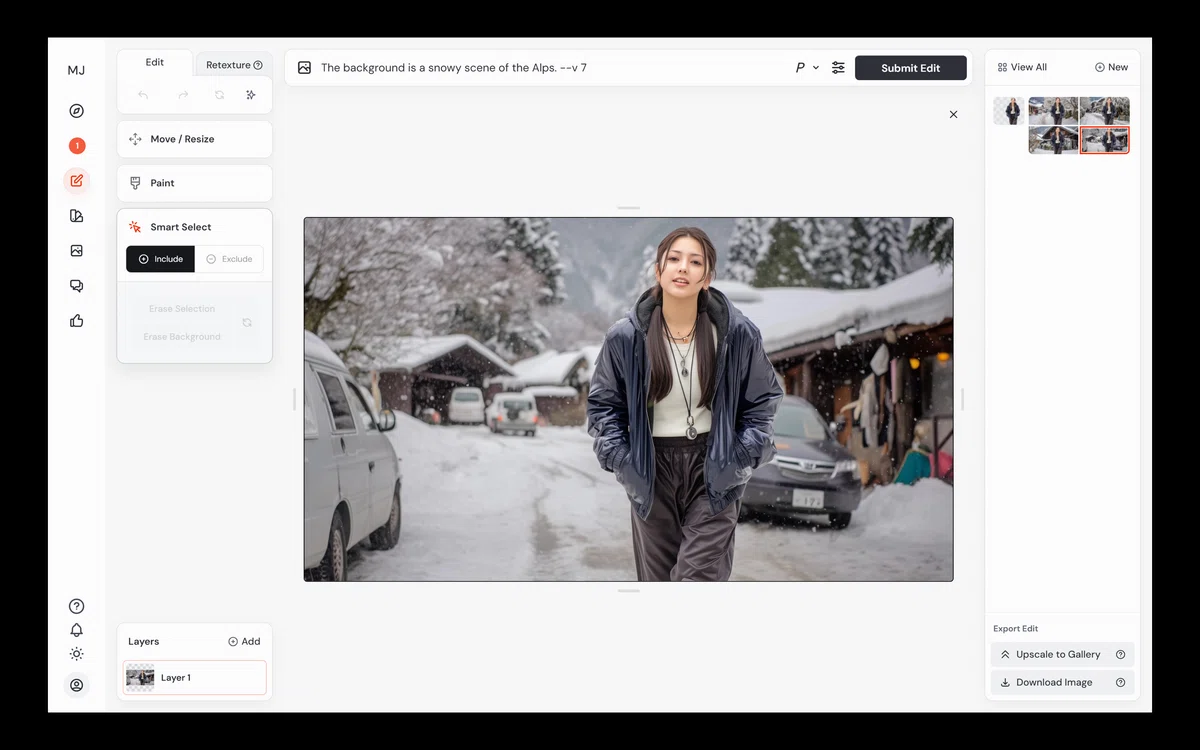Screen dimensions: 1200x750
Task: Click the prompt text input field
Action: click(x=550, y=68)
